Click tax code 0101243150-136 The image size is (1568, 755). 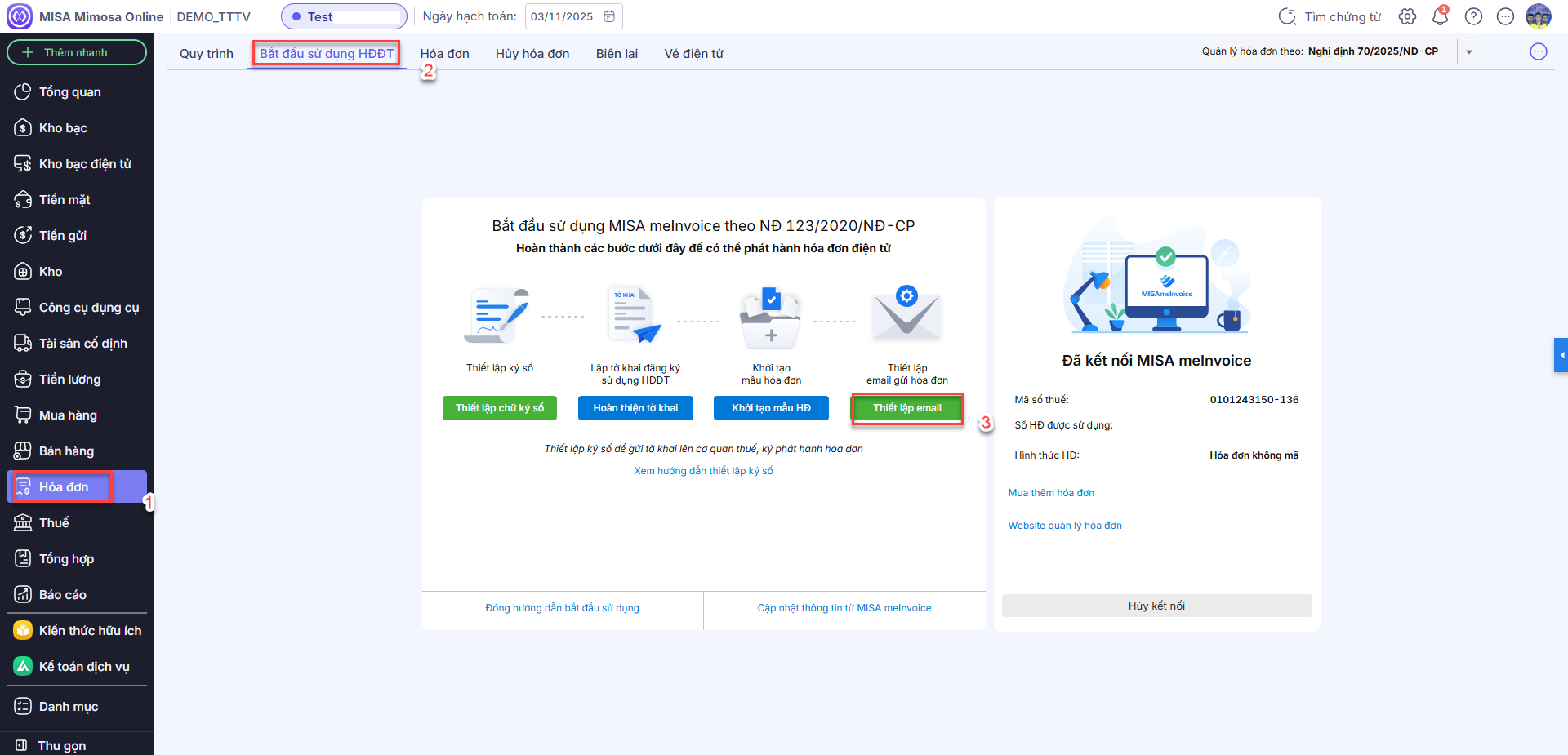(x=1254, y=400)
